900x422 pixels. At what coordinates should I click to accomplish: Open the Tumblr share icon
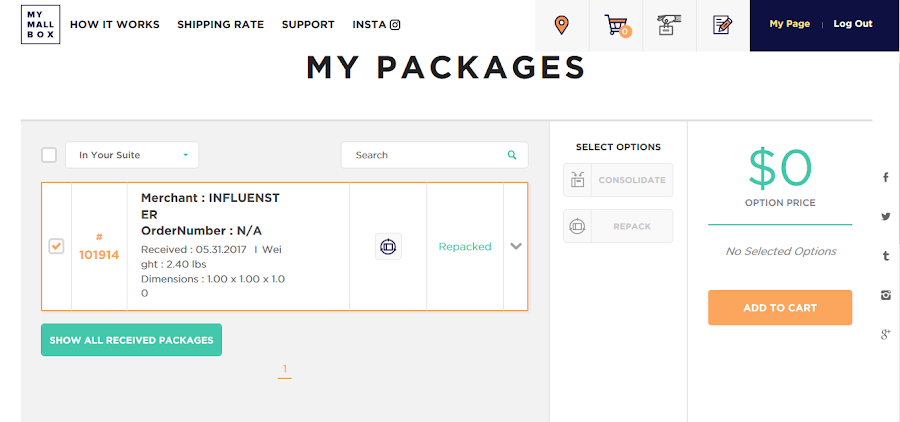click(886, 256)
